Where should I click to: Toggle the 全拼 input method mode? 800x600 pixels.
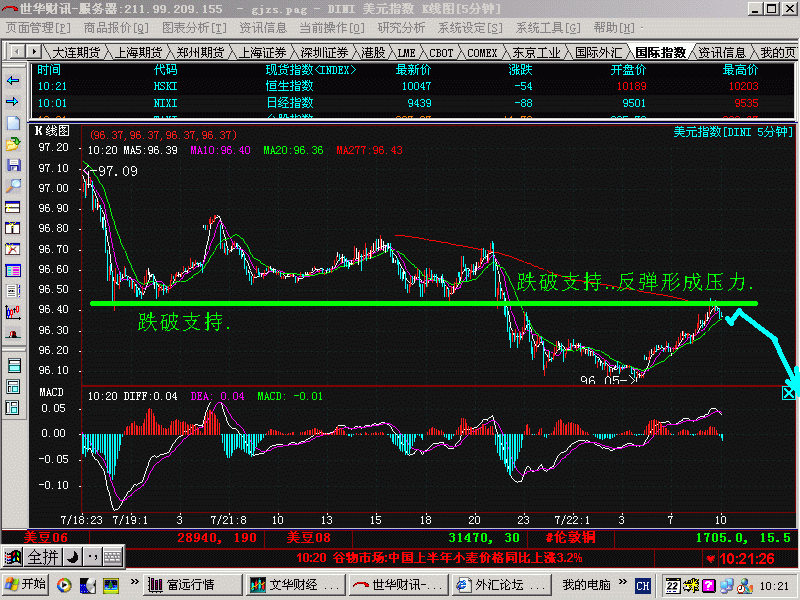[x=43, y=557]
